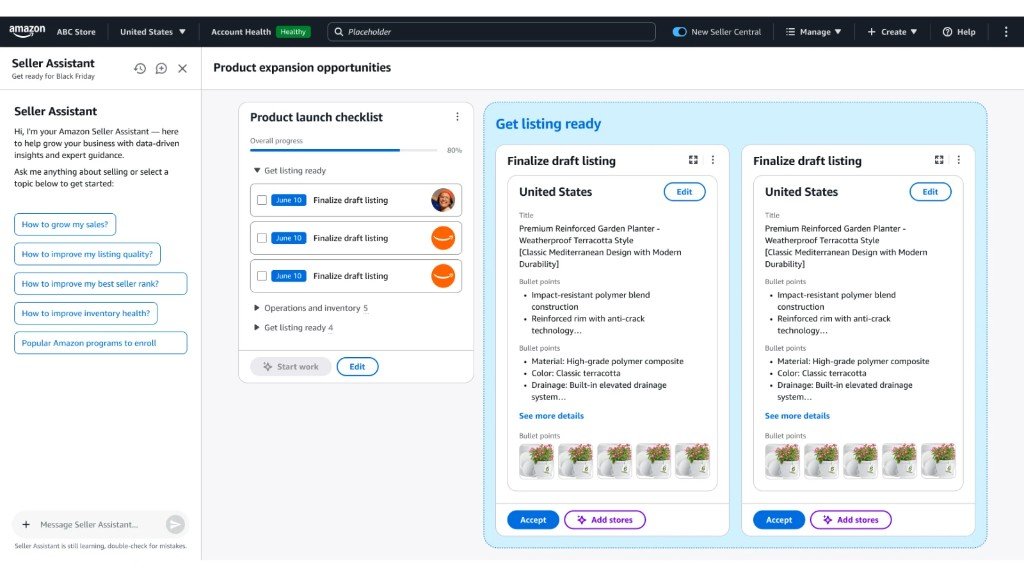1024x576 pixels.
Task: Click See more details in second listing
Action: [x=797, y=415]
